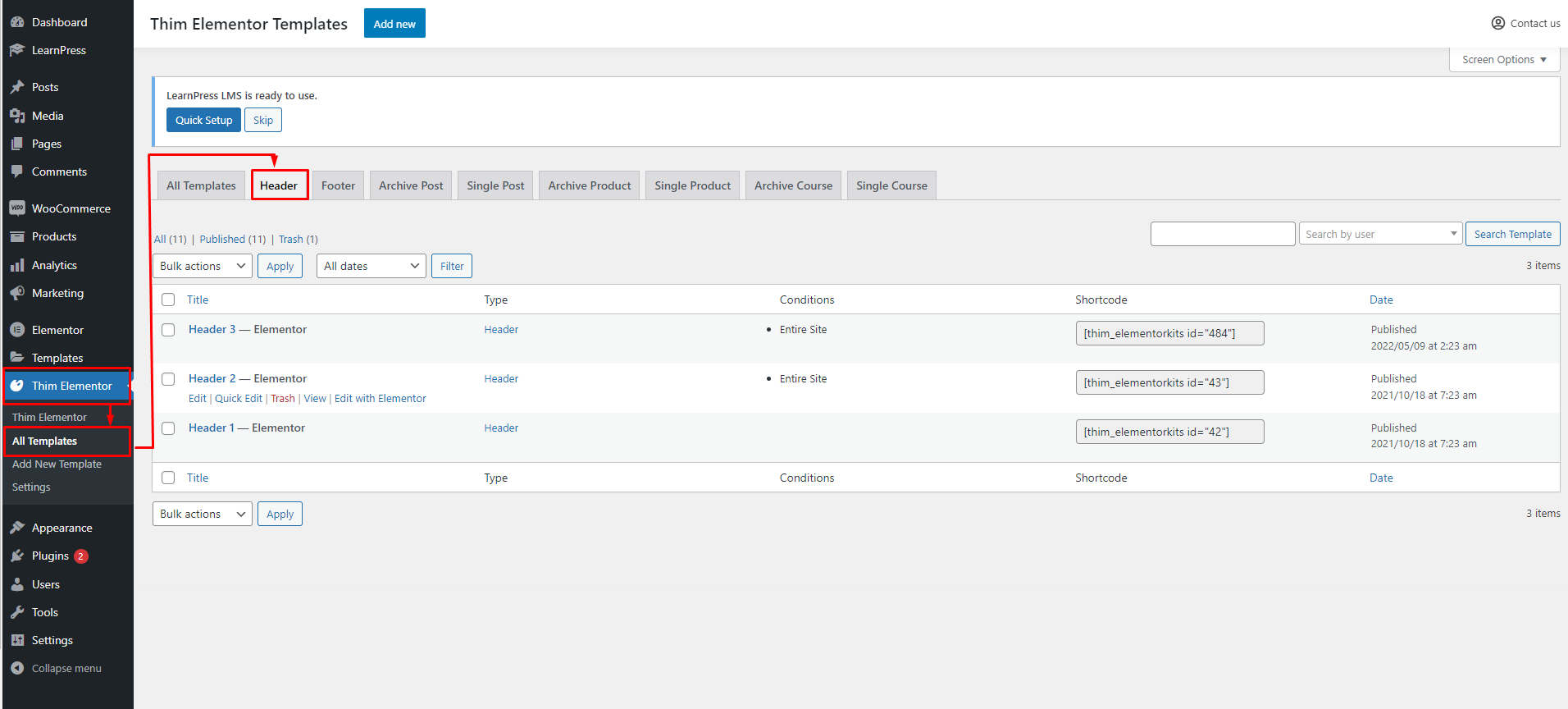The height and width of the screenshot is (709, 1568).
Task: Click the Add new button
Action: pos(394,24)
